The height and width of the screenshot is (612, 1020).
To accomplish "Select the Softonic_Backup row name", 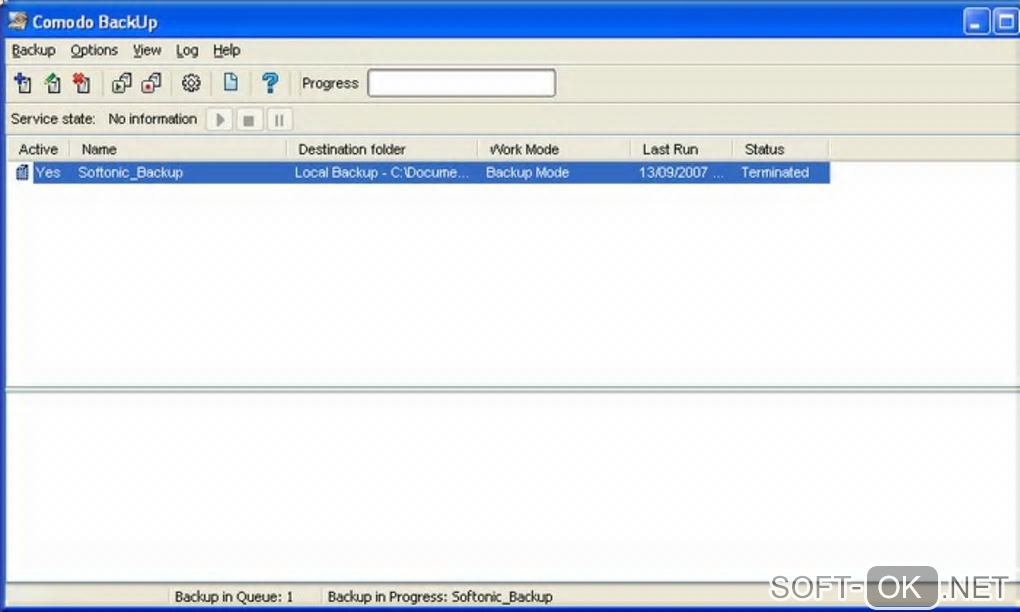I will coord(130,172).
